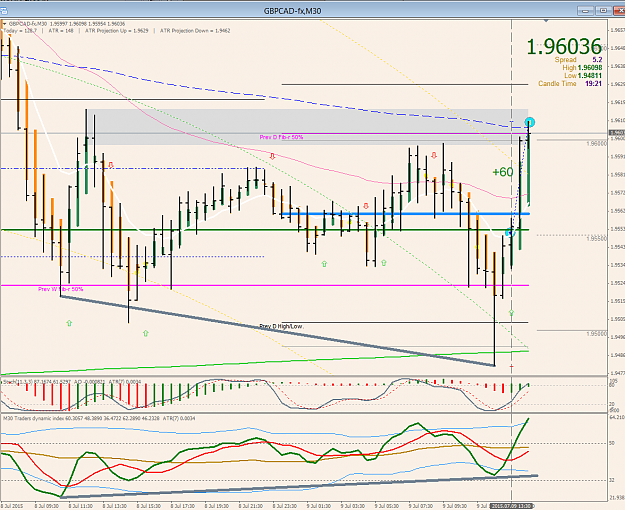Select cyan circle marker at the latest candle high
This screenshot has width=625, height=510.
(x=529, y=122)
